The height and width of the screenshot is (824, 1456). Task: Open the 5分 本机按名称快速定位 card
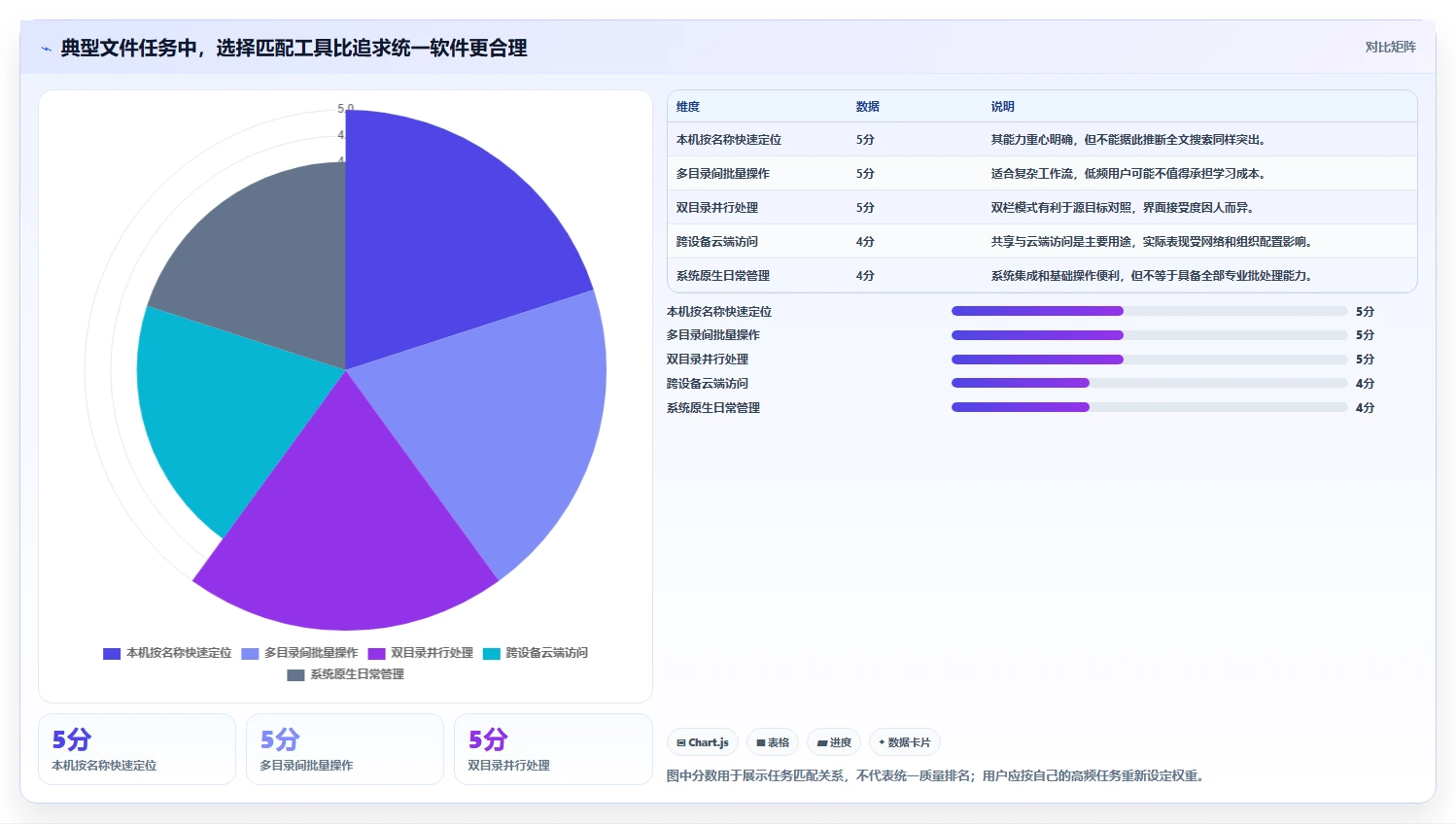click(137, 749)
